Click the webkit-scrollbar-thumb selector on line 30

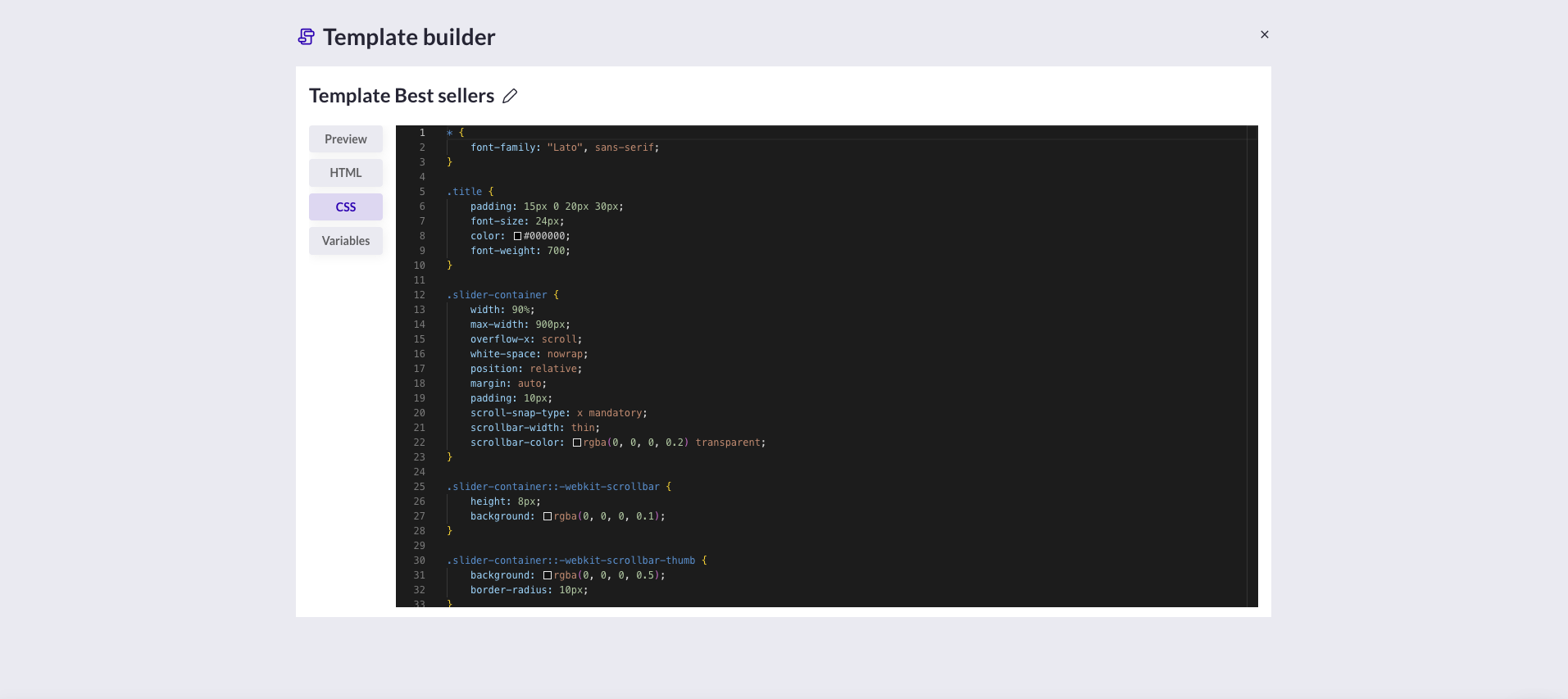pos(571,561)
